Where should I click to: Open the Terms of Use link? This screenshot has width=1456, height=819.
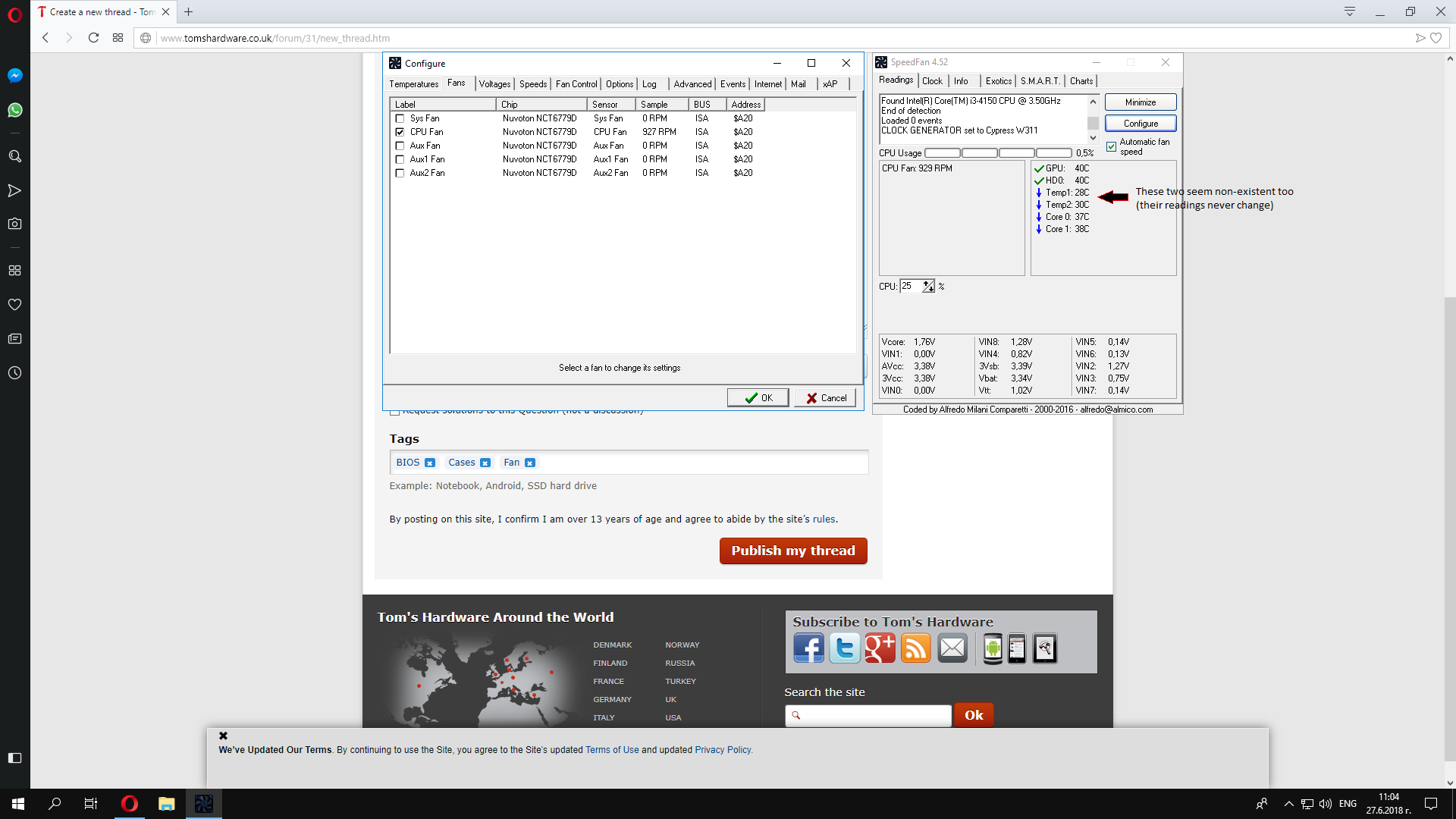611,750
